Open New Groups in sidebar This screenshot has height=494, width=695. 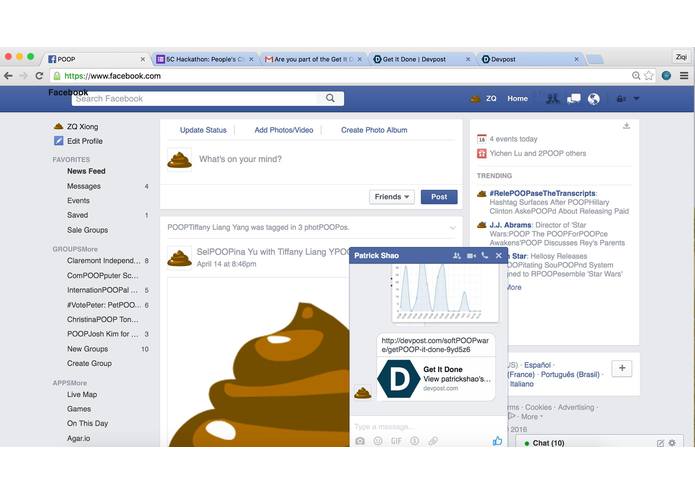click(87, 349)
